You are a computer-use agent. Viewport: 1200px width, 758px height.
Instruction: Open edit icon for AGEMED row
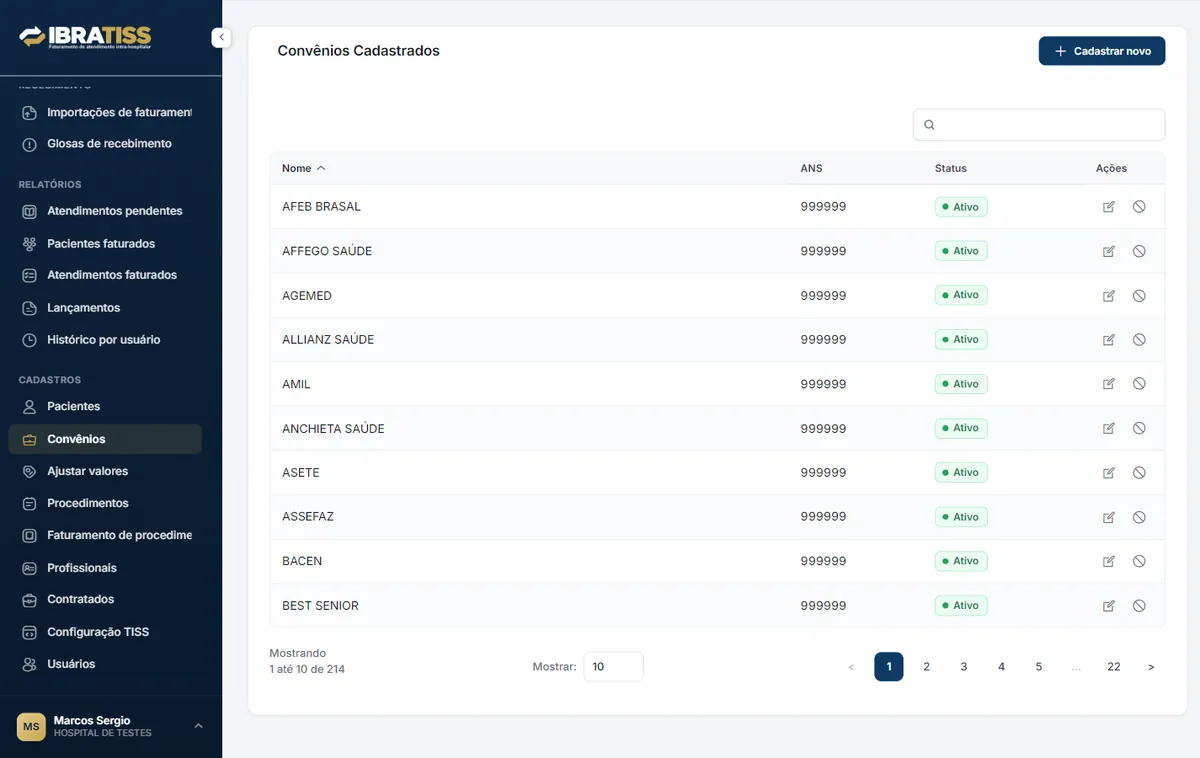1108,296
